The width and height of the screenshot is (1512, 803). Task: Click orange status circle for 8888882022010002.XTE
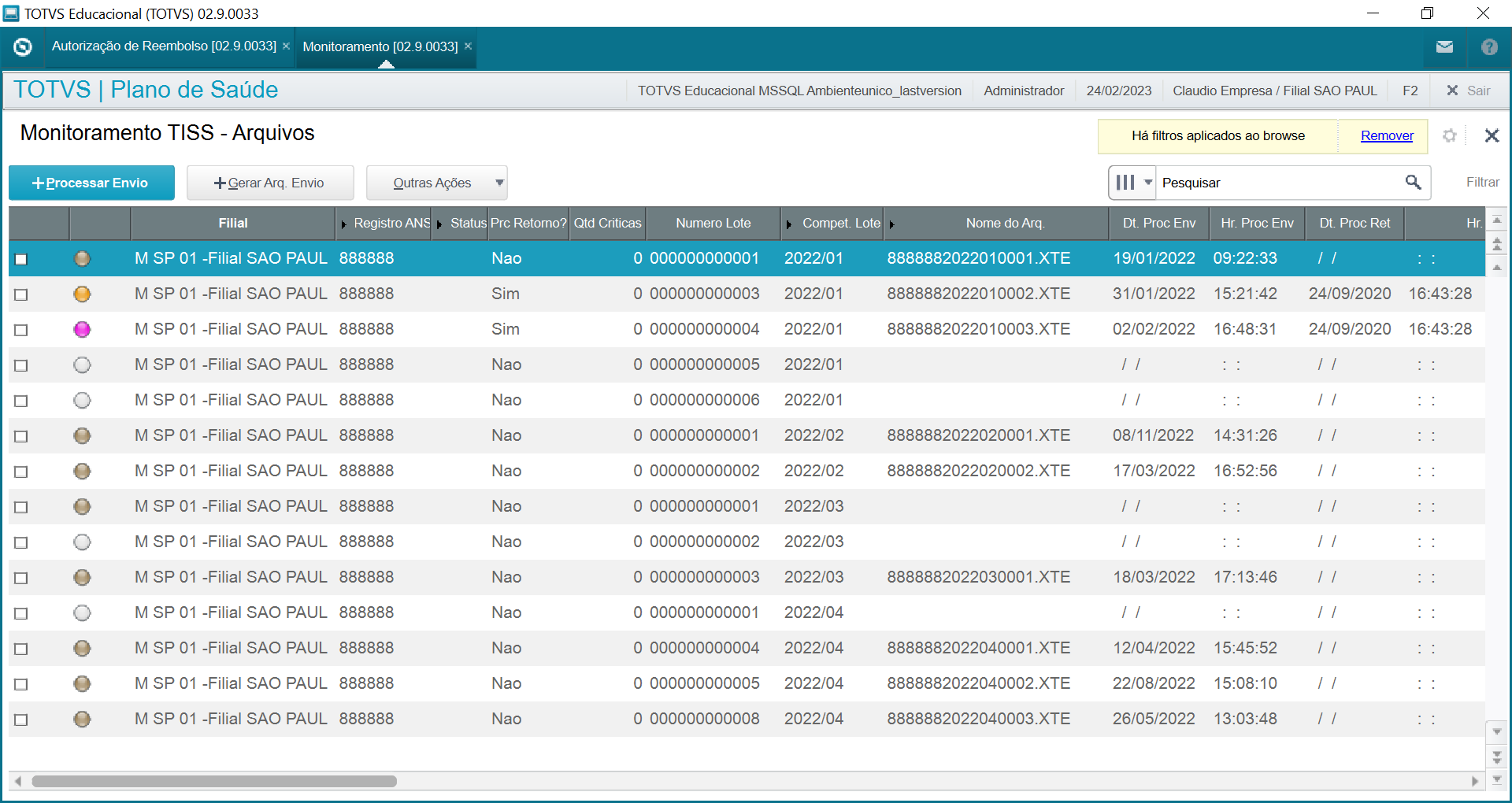[x=82, y=294]
